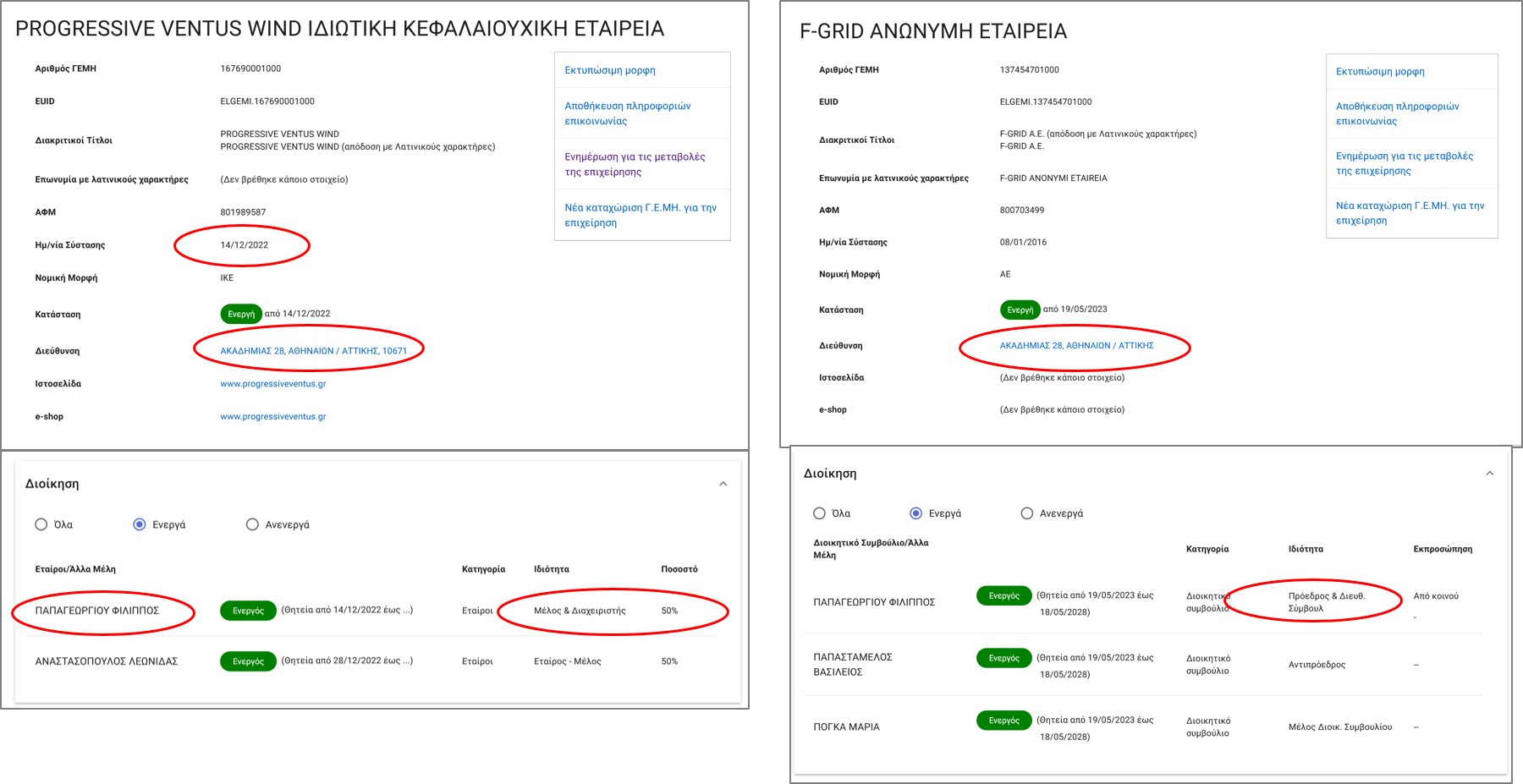Viewport: 1523px width, 784px height.
Task: Open Ιστοσελίδα link www.progressiveventus.gr
Action: coord(273,384)
